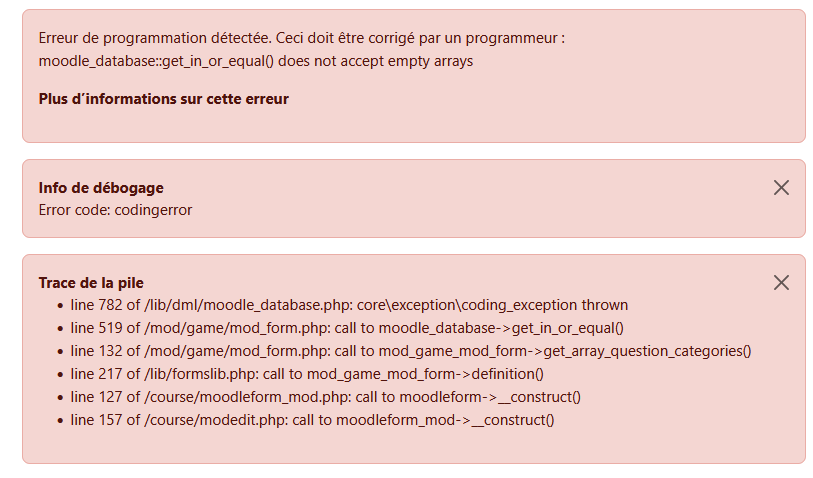Select the "Info de débogage" heading
Image resolution: width=813 pixels, height=478 pixels.
coord(101,188)
